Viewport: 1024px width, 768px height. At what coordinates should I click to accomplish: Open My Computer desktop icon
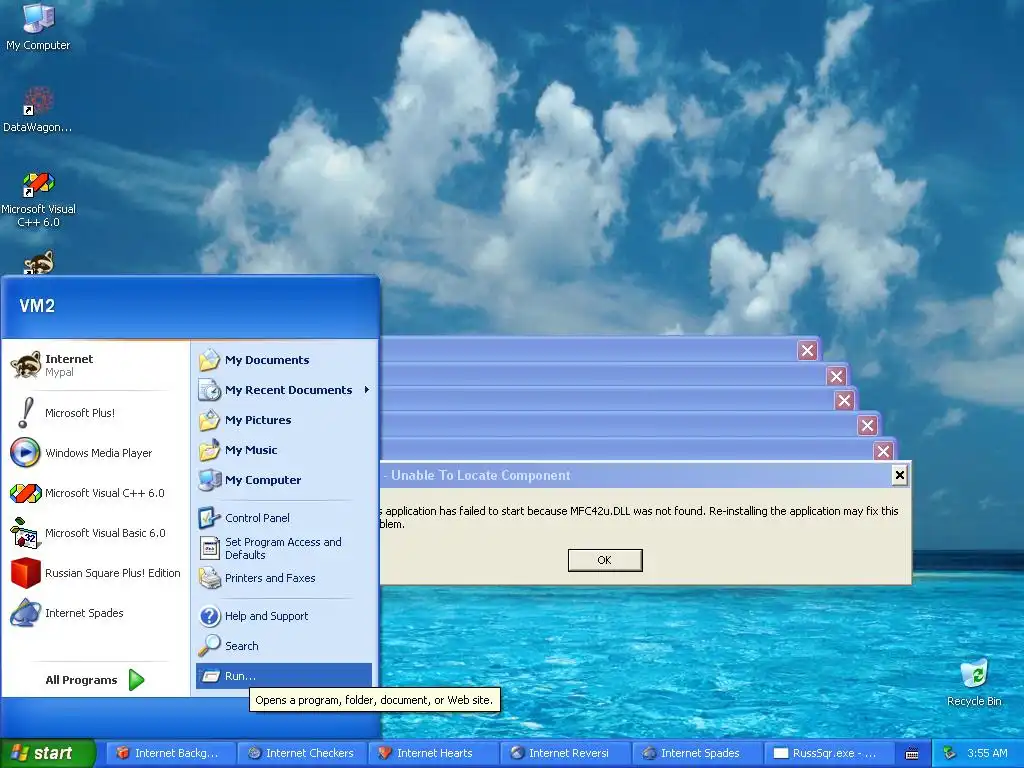tap(38, 27)
